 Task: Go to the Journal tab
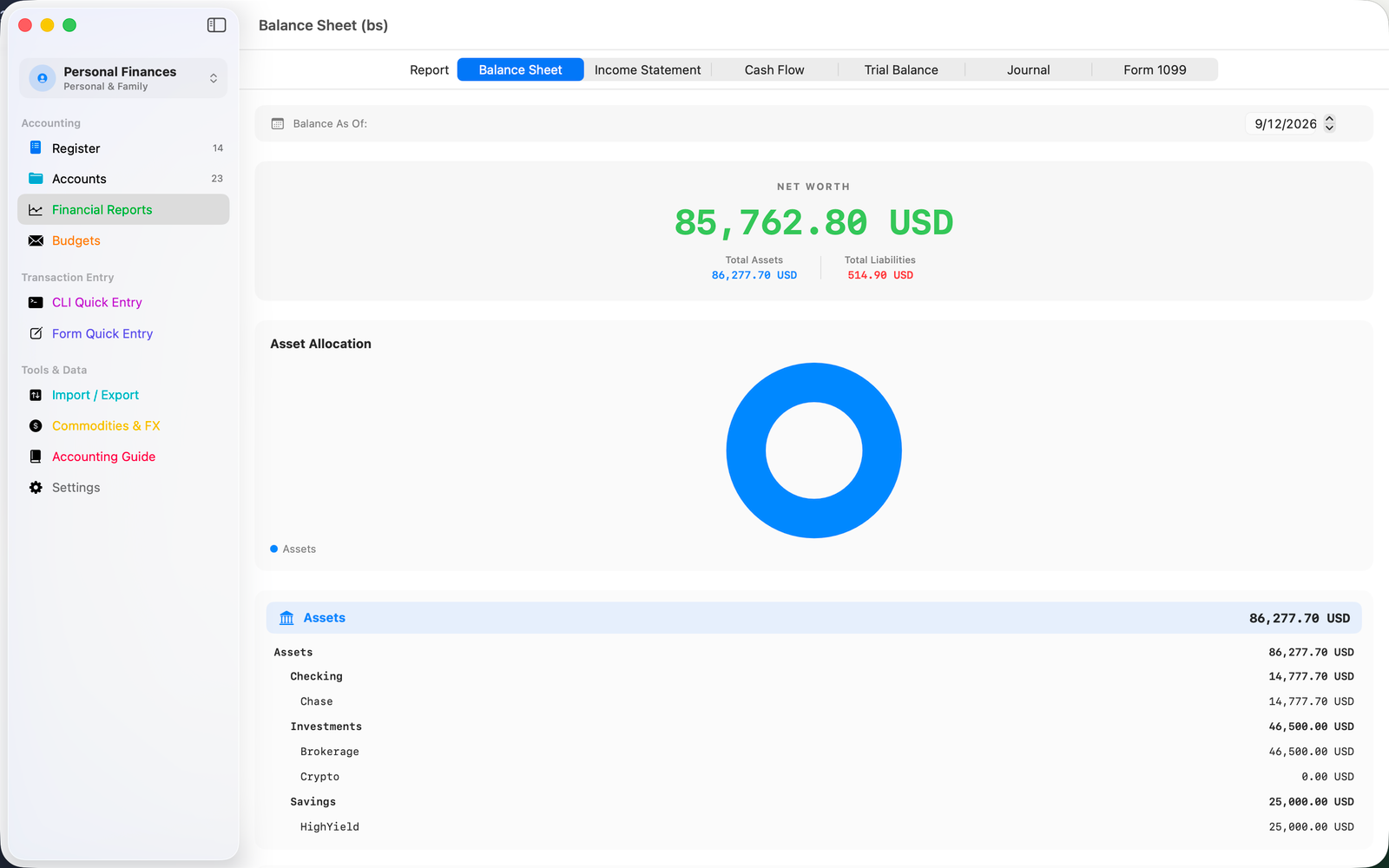1028,69
